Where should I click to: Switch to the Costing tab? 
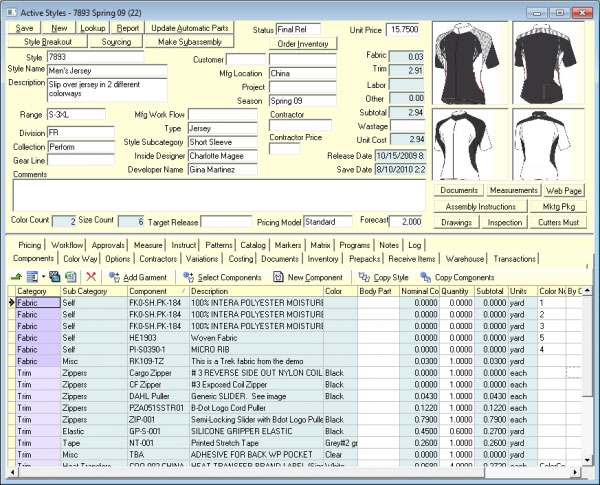[x=239, y=258]
